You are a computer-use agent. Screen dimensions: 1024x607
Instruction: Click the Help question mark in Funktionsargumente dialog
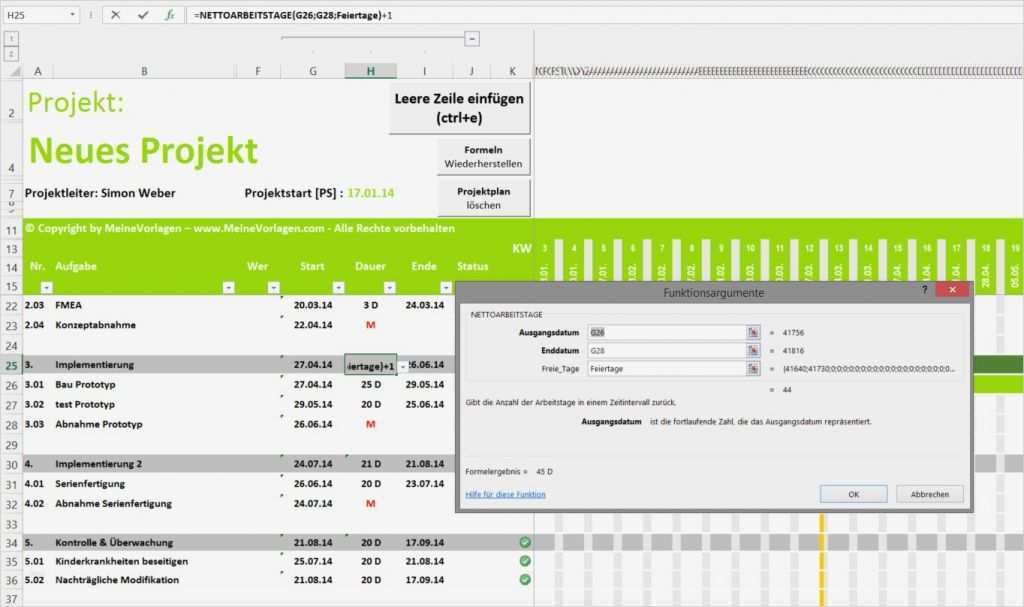click(x=923, y=291)
